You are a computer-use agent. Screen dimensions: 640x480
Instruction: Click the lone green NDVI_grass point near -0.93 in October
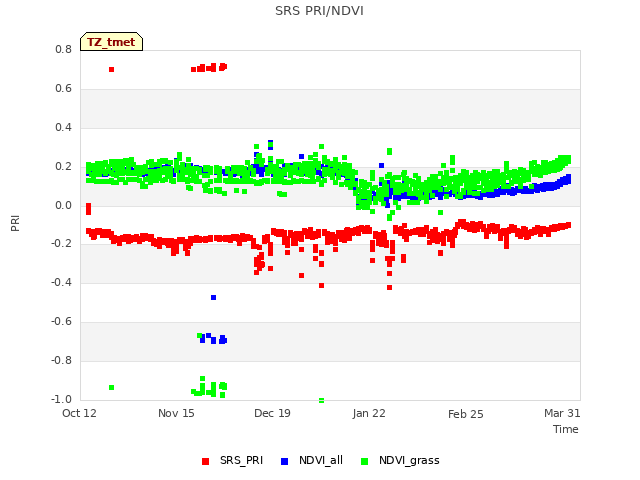click(111, 387)
